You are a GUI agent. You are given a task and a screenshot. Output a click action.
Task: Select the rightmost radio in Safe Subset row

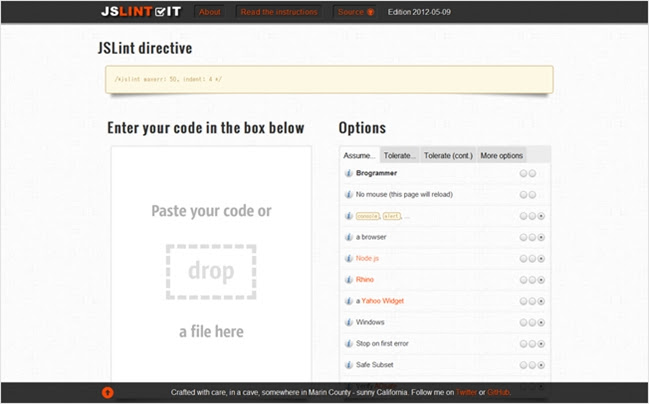coord(541,365)
